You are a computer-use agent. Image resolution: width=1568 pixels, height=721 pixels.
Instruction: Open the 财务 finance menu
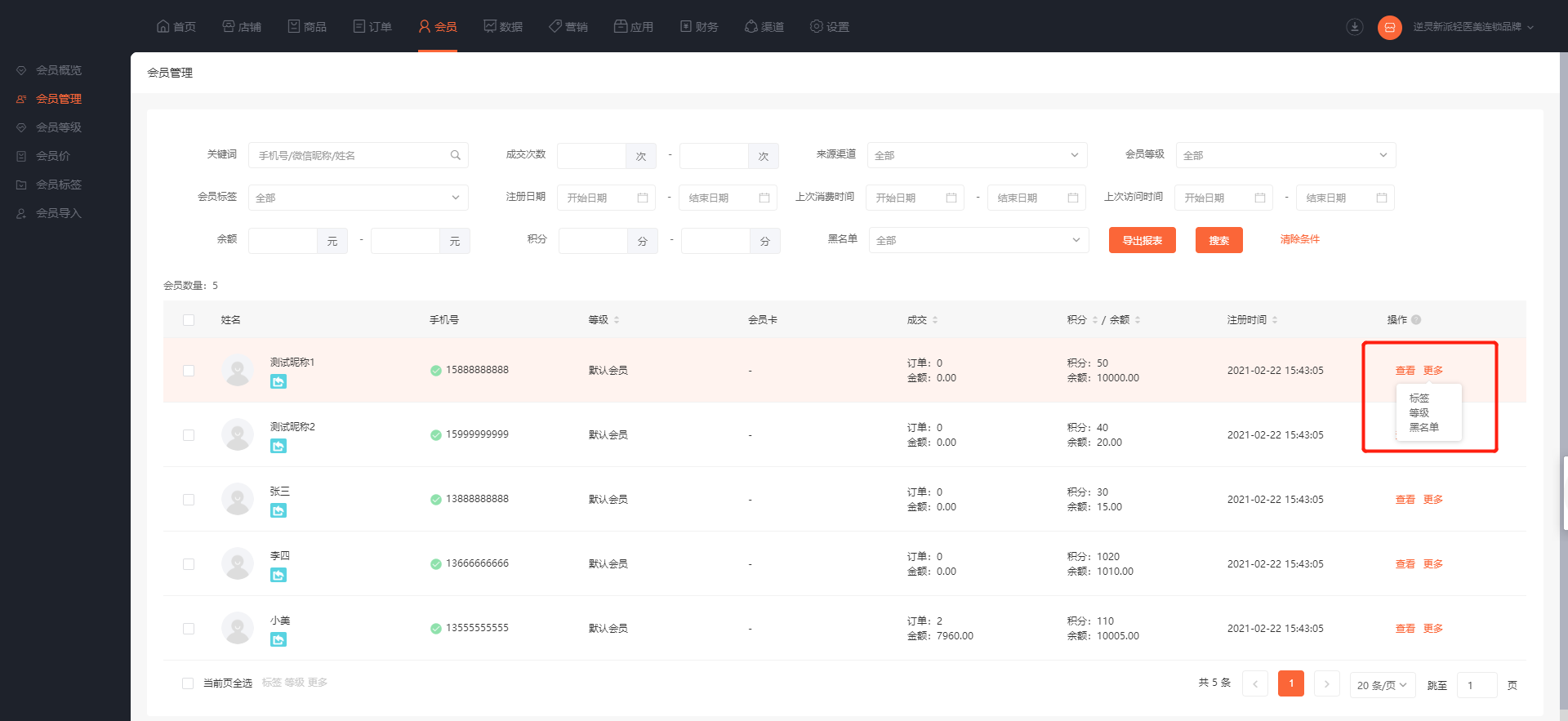[699, 27]
